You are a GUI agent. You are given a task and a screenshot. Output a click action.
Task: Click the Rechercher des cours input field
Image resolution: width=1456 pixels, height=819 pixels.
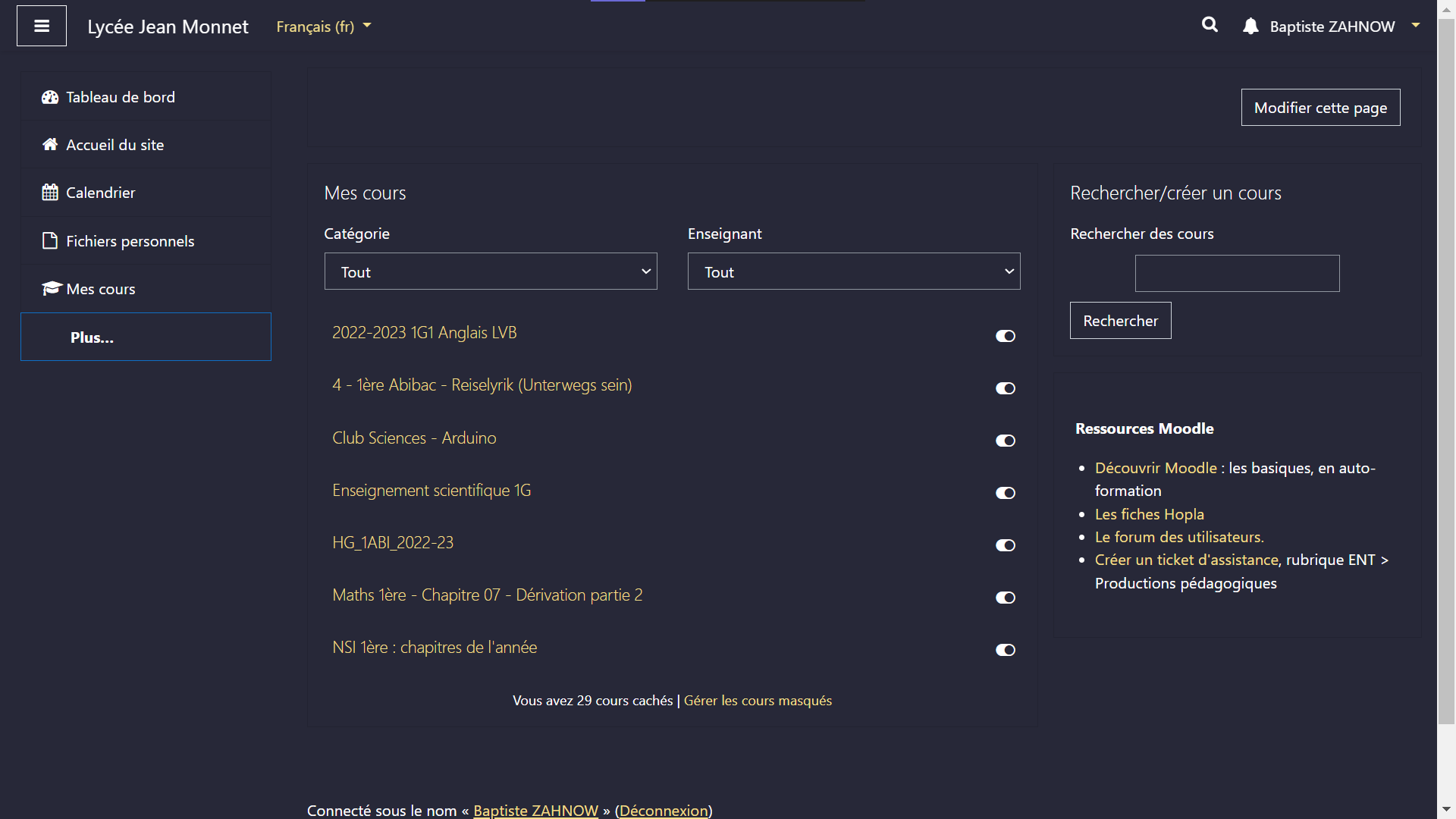click(x=1237, y=274)
